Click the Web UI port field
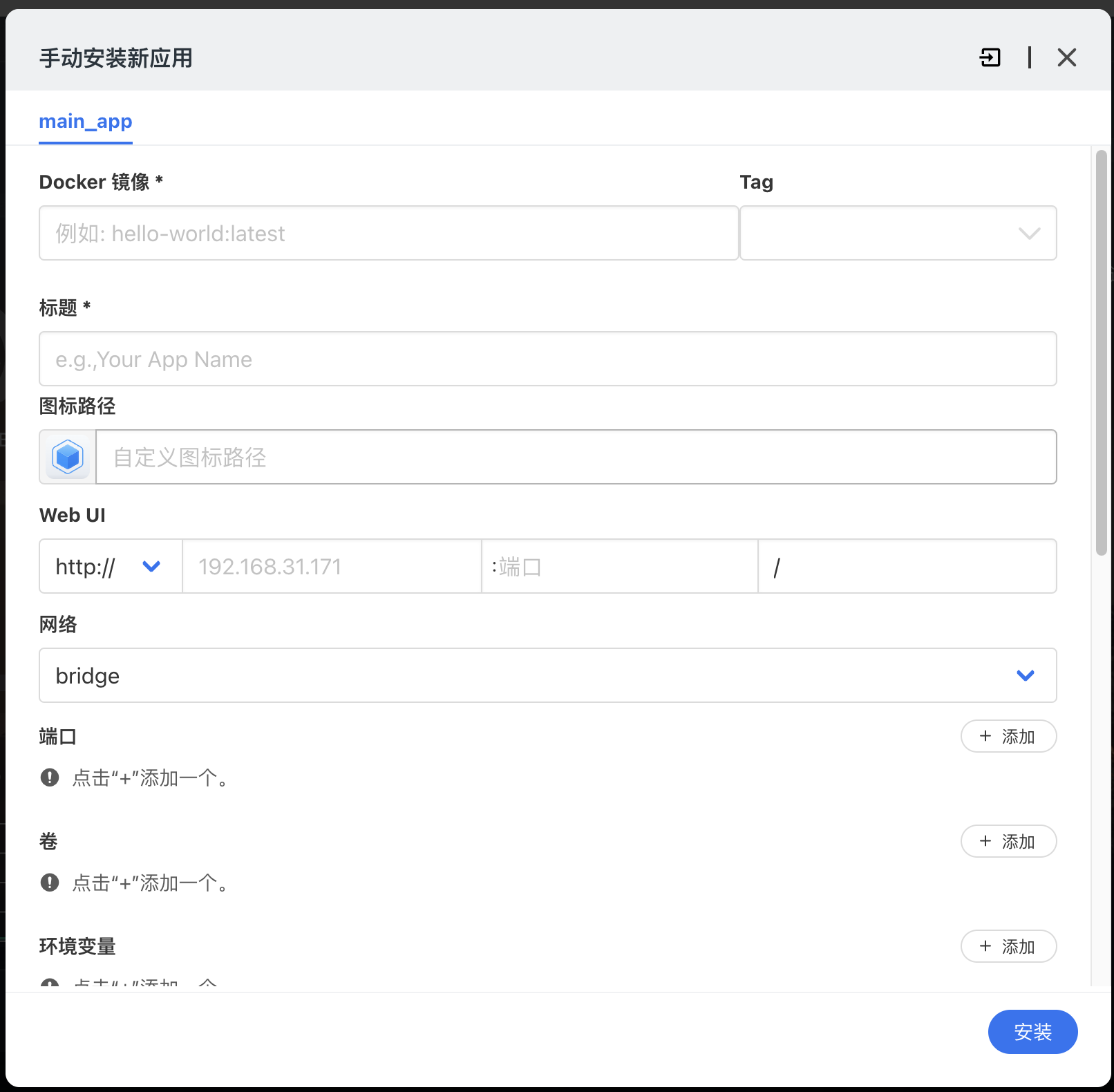 619,567
